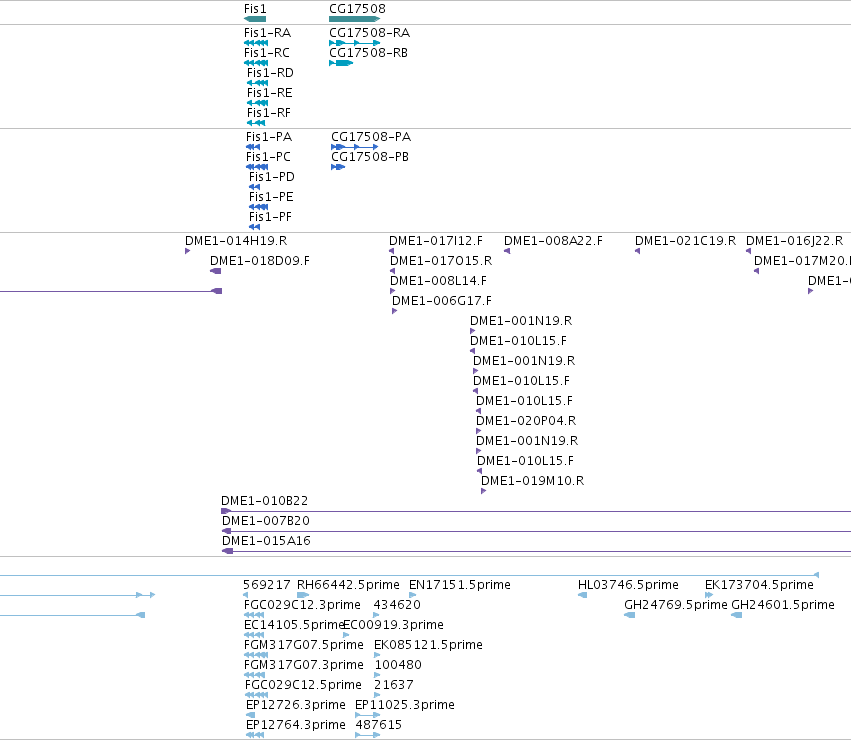
Task: Select protein Fis1-PA
Action: [x=269, y=137]
